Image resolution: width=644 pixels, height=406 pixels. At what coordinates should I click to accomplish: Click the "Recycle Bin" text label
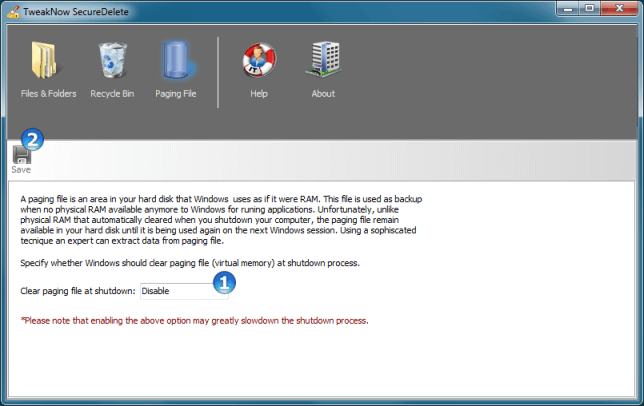pos(112,94)
